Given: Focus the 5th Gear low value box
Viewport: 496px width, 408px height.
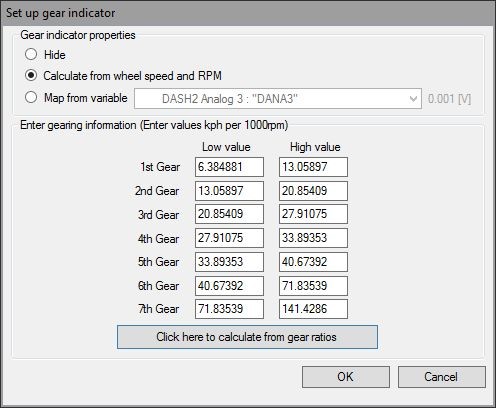Looking at the screenshot, I should (x=229, y=262).
